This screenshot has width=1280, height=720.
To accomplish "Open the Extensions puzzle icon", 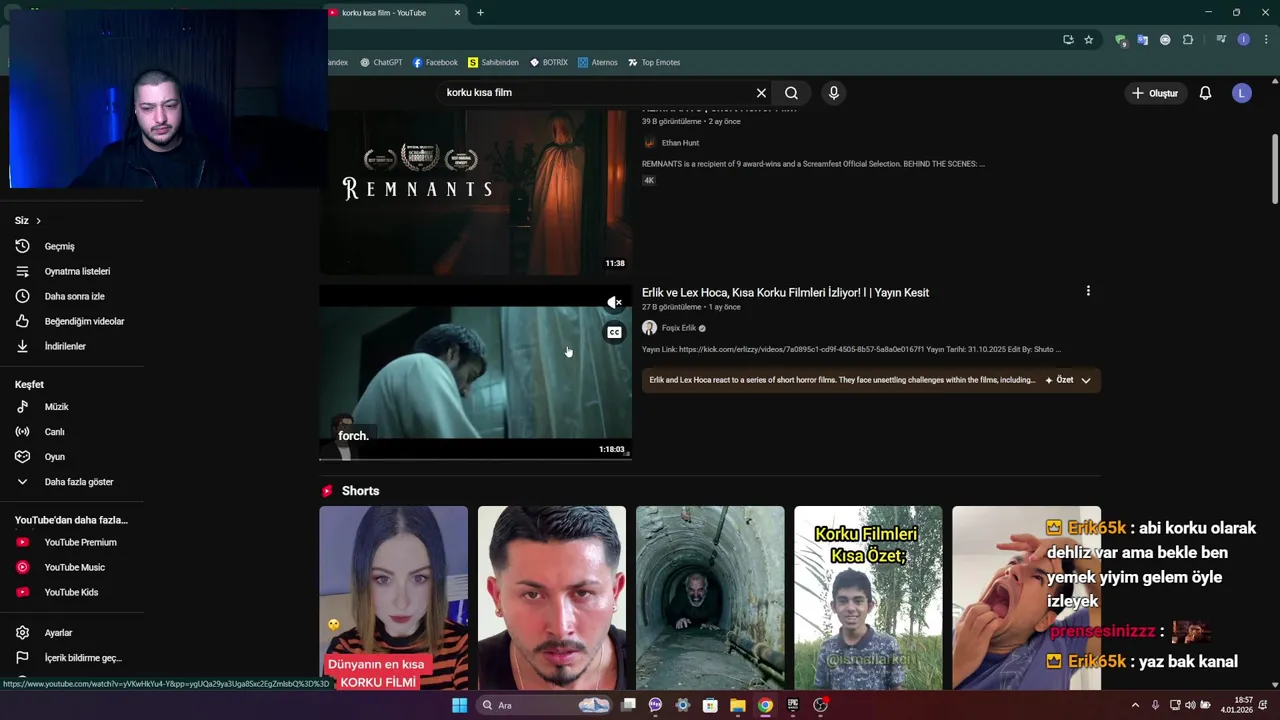I will (1188, 40).
